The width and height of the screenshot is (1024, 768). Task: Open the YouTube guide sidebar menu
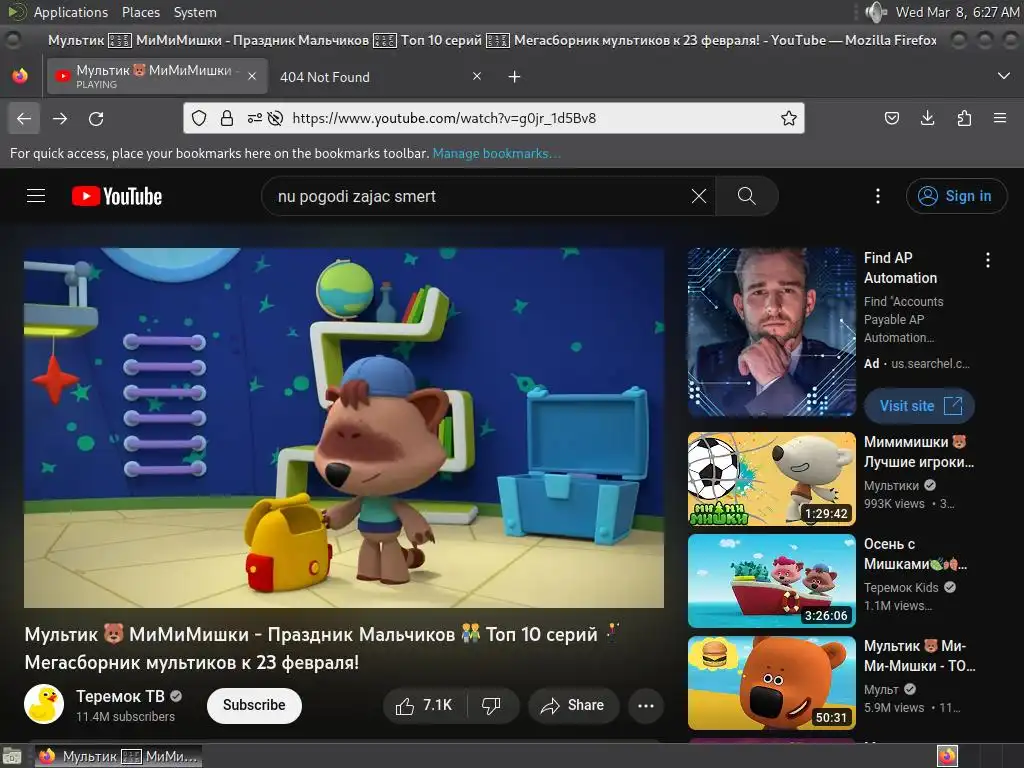tap(36, 196)
